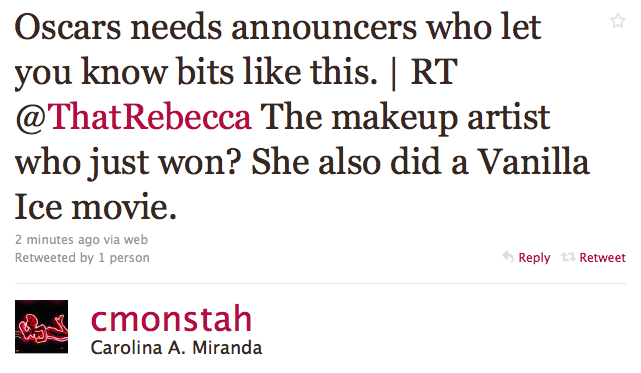The width and height of the screenshot is (641, 373).
Task: Click the retweet arrows icon
Action: (x=568, y=257)
